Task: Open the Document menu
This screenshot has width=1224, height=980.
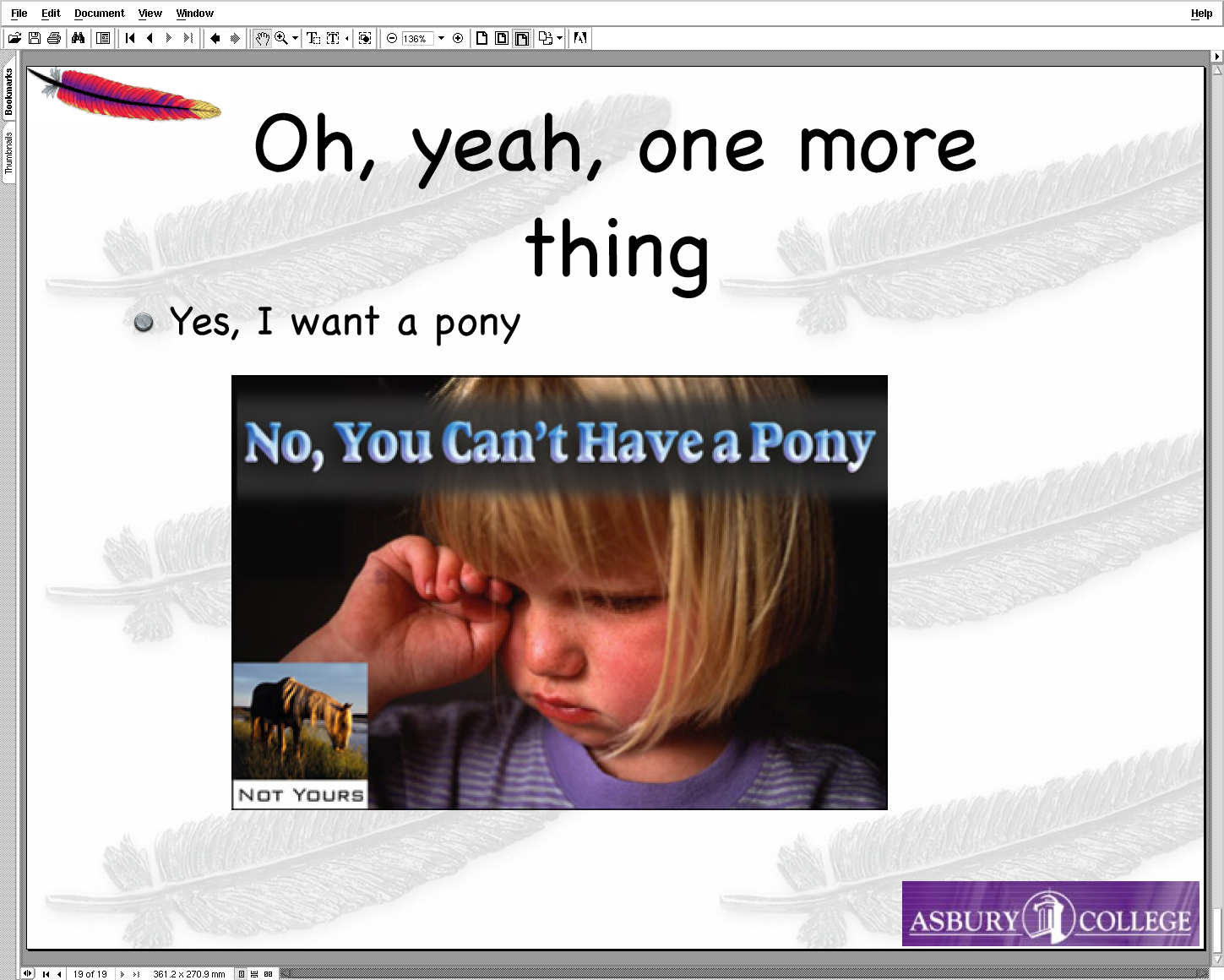Action: 99,14
